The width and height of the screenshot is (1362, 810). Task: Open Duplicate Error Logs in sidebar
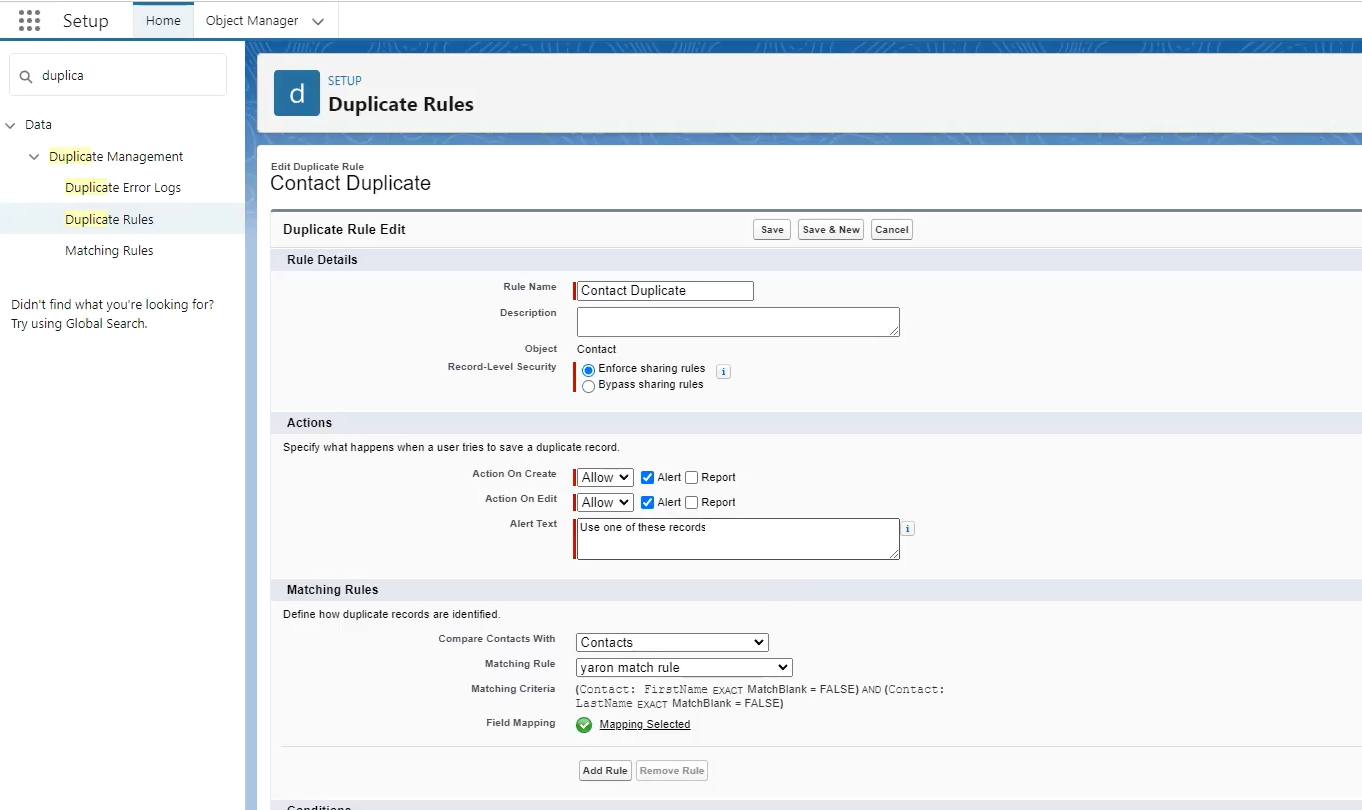[123, 187]
